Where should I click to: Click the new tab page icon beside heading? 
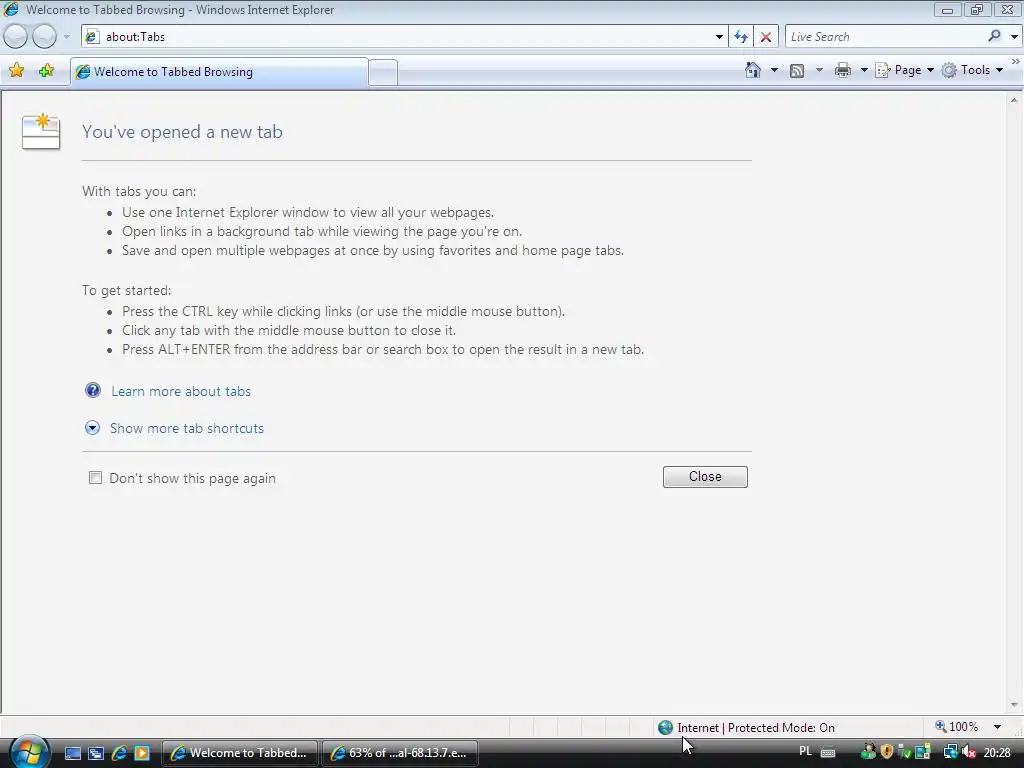pyautogui.click(x=40, y=131)
